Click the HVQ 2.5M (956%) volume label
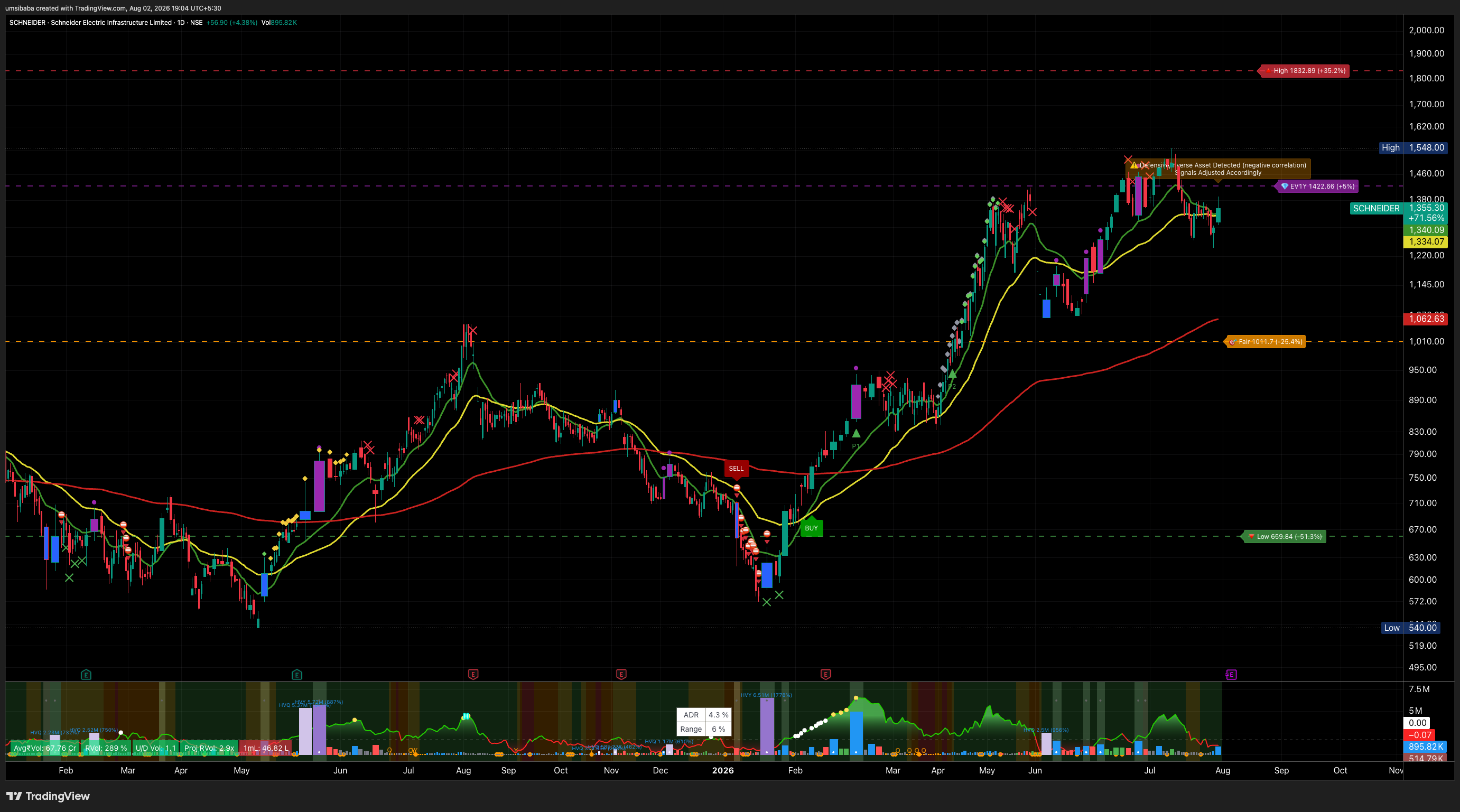 pyautogui.click(x=1046, y=730)
